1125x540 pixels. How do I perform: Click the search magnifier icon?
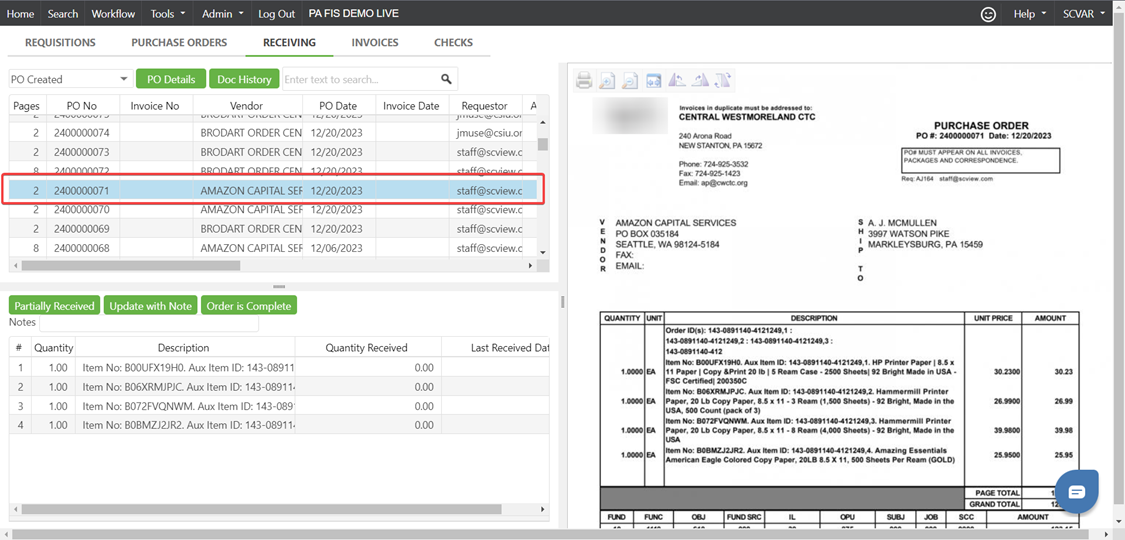446,79
